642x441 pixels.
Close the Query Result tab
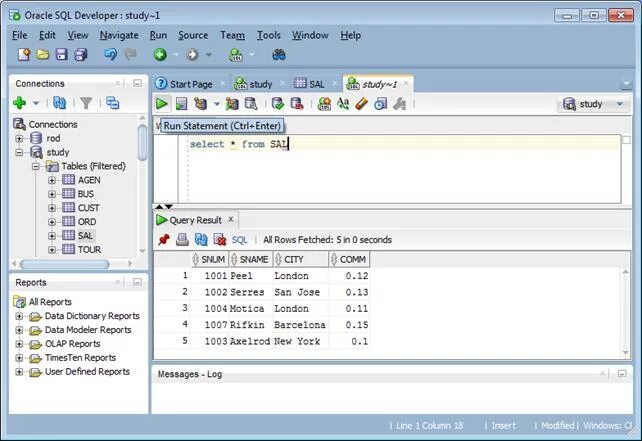231,219
